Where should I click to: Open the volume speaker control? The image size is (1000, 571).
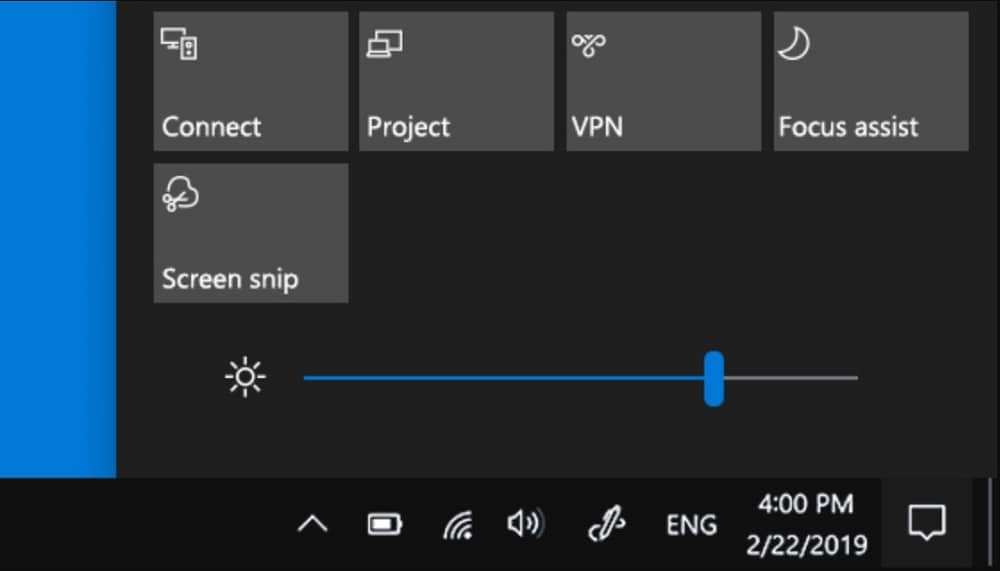click(526, 524)
